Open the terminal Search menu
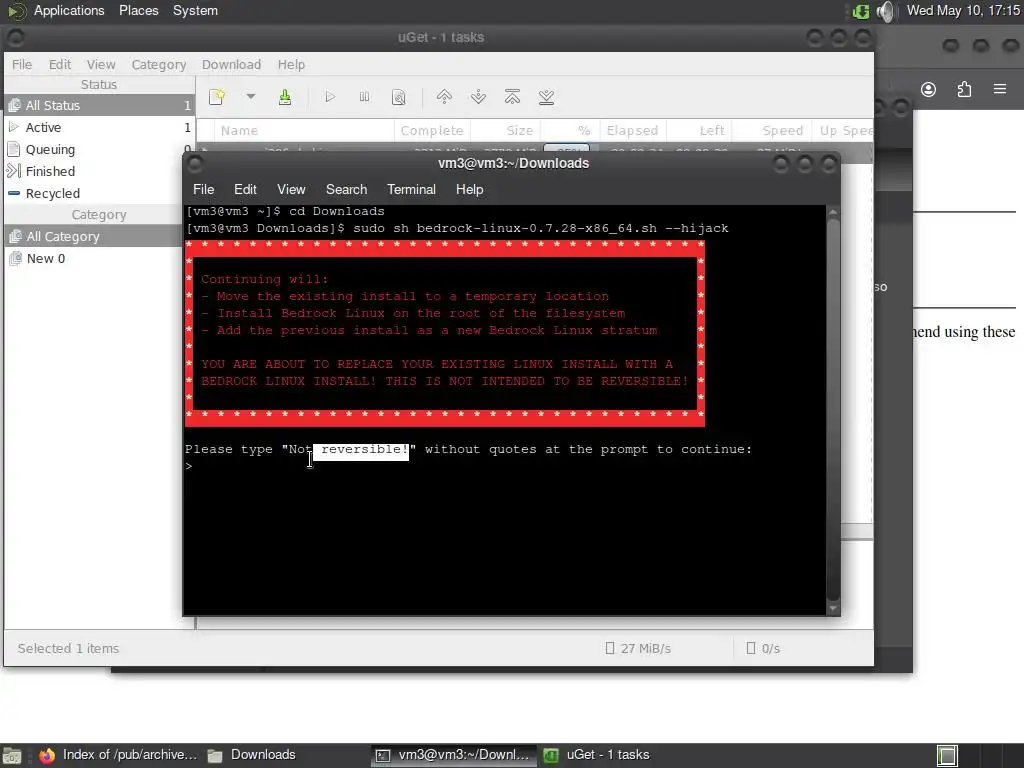The width and height of the screenshot is (1024, 768). (346, 189)
